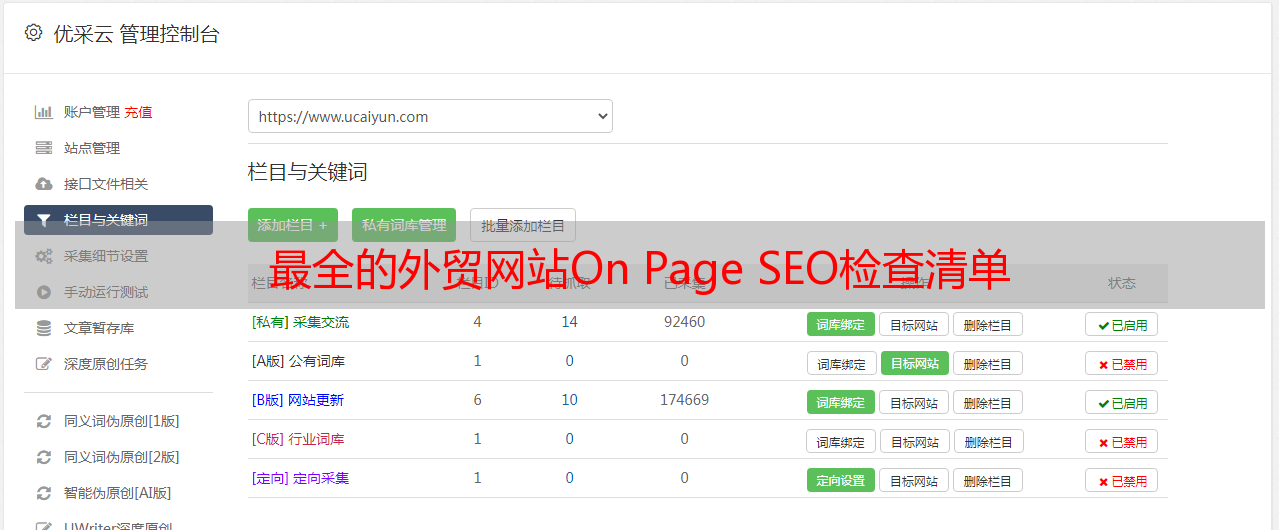Click the [私有] 采集交流 column name
The image size is (1279, 530).
[300, 322]
